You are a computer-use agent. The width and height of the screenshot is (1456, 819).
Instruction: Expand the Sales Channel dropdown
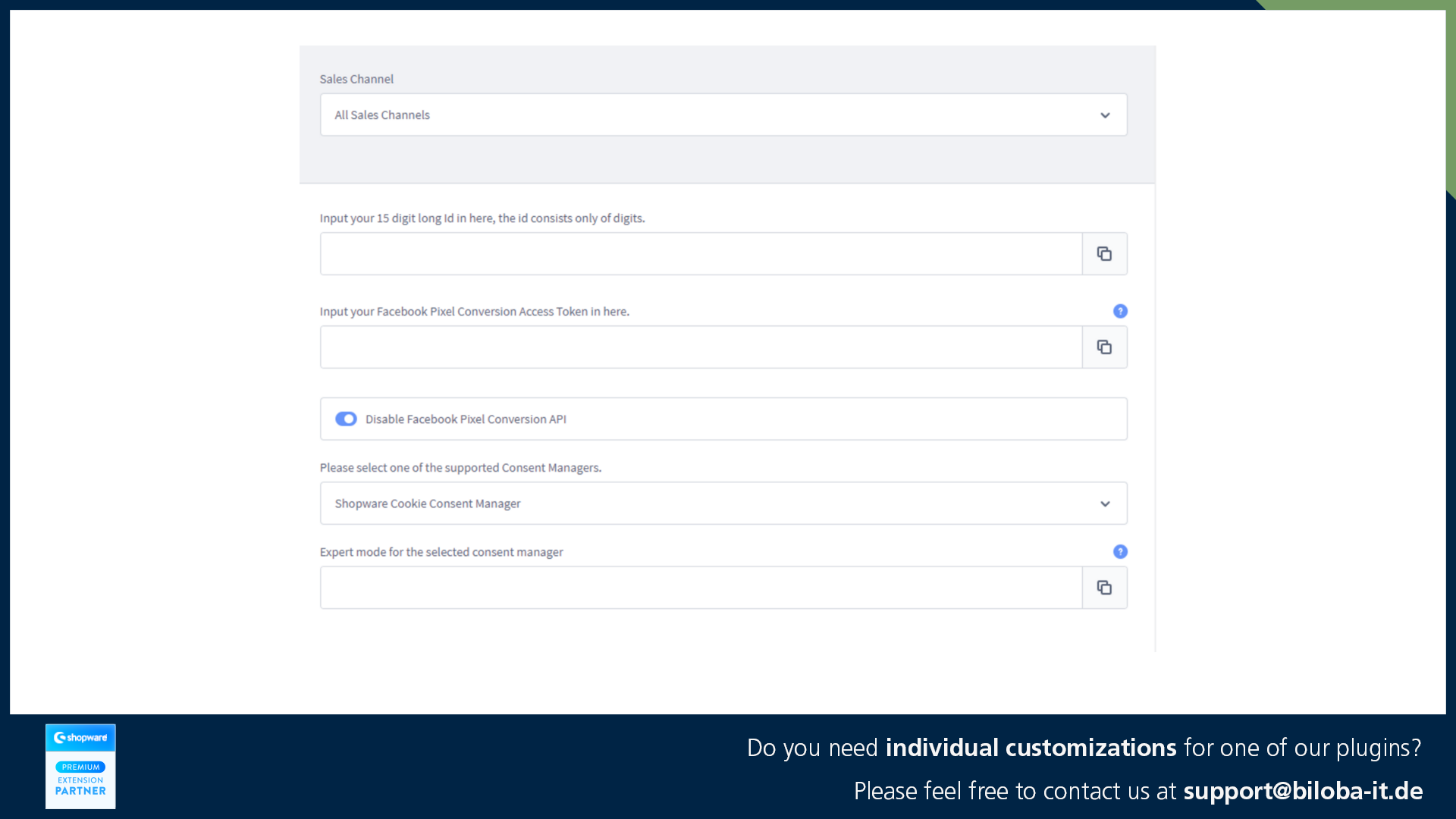(1104, 114)
